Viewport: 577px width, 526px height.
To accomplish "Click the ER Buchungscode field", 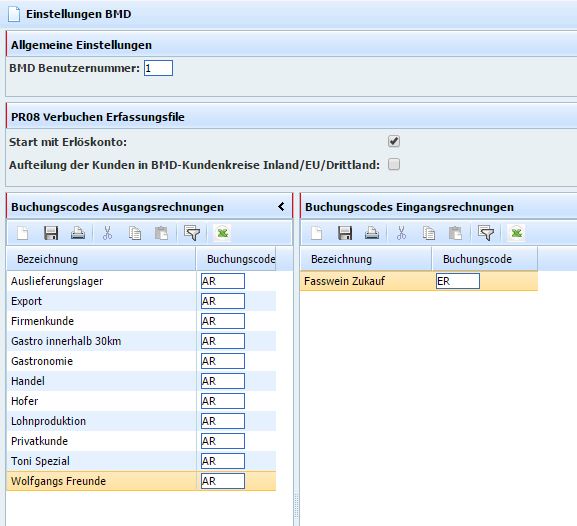I will coord(458,281).
